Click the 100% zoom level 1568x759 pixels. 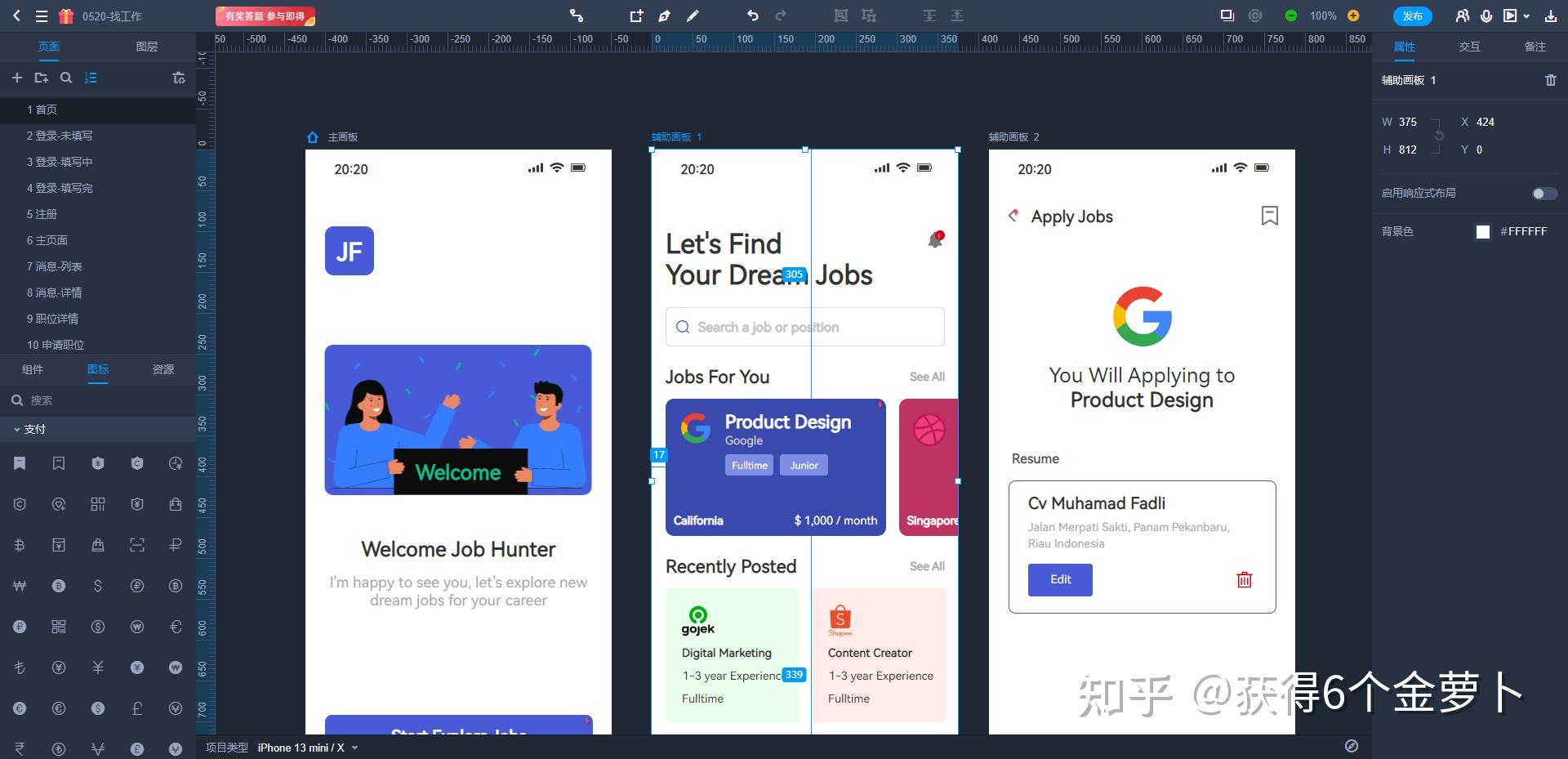(x=1323, y=16)
